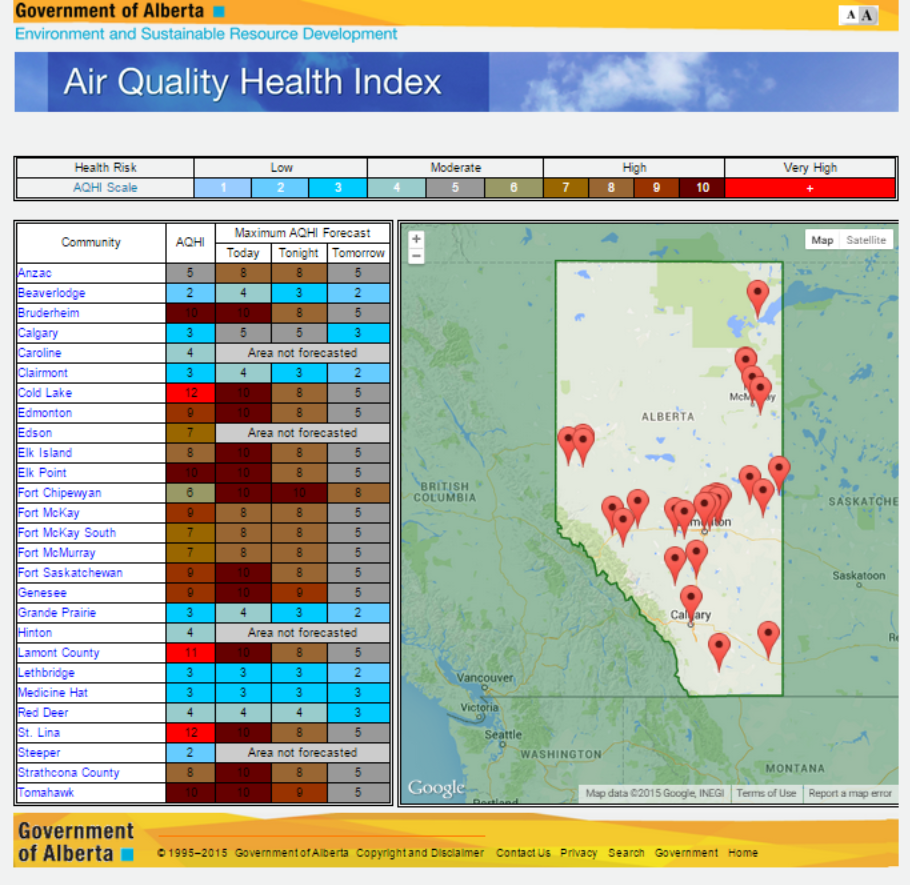Click the AQHI Scale label link

(105, 188)
